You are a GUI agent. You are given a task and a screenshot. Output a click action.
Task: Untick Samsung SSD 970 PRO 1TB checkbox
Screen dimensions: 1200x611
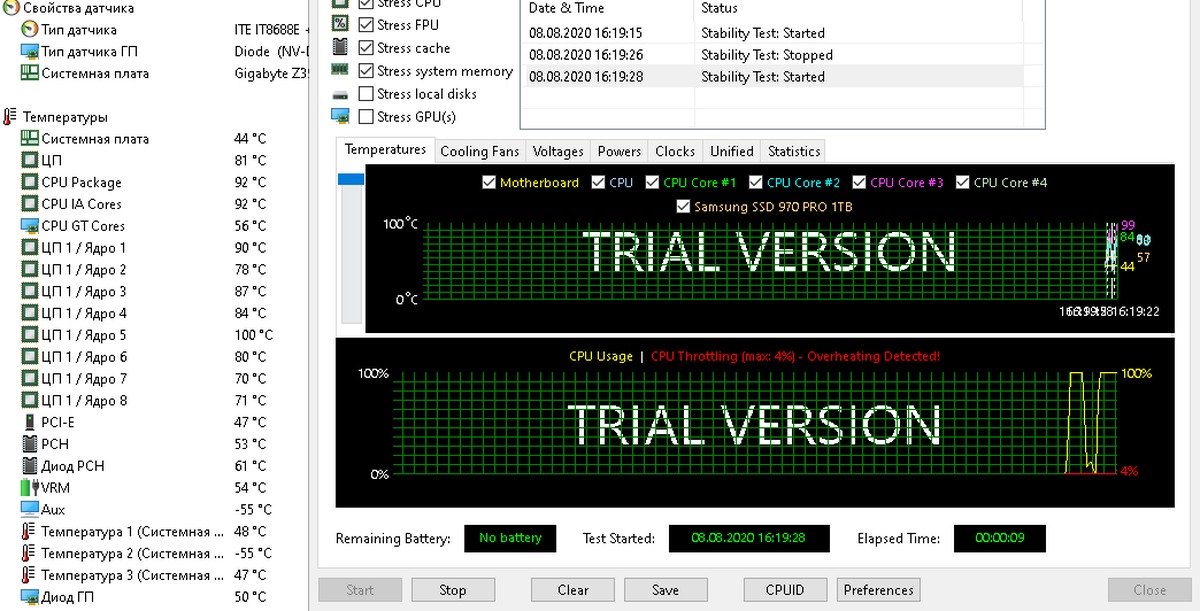684,207
